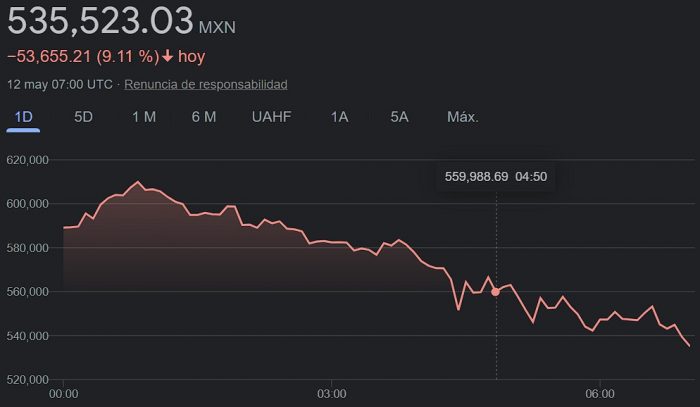
Task: Select the UAHF range tab
Action: tap(272, 117)
